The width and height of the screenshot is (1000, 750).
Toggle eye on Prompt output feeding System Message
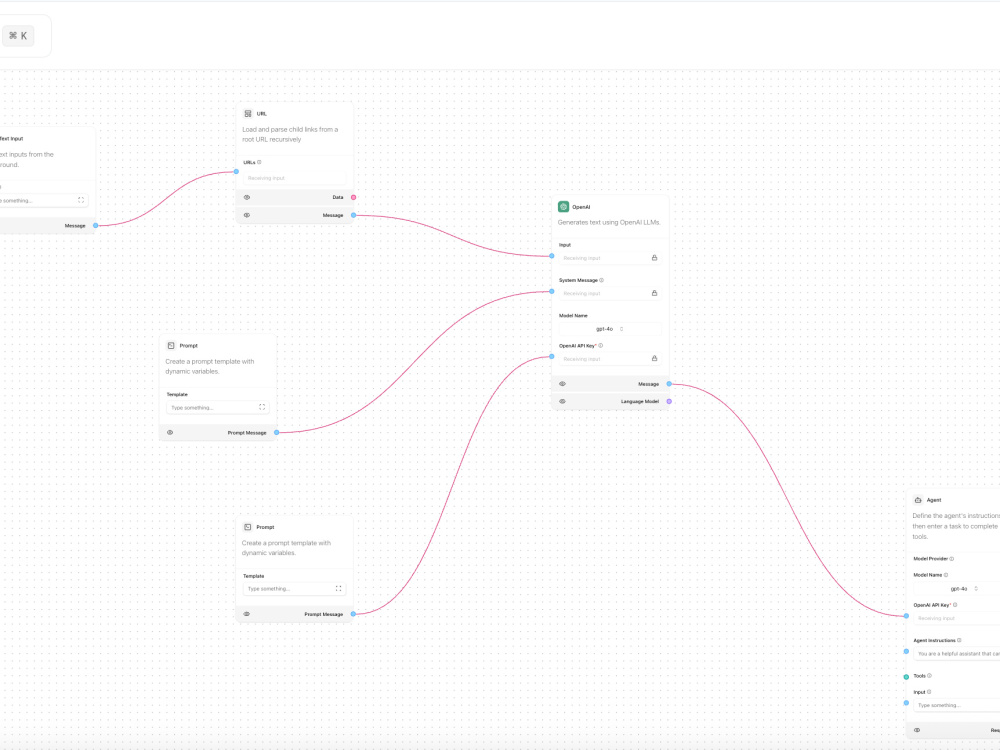[x=170, y=432]
